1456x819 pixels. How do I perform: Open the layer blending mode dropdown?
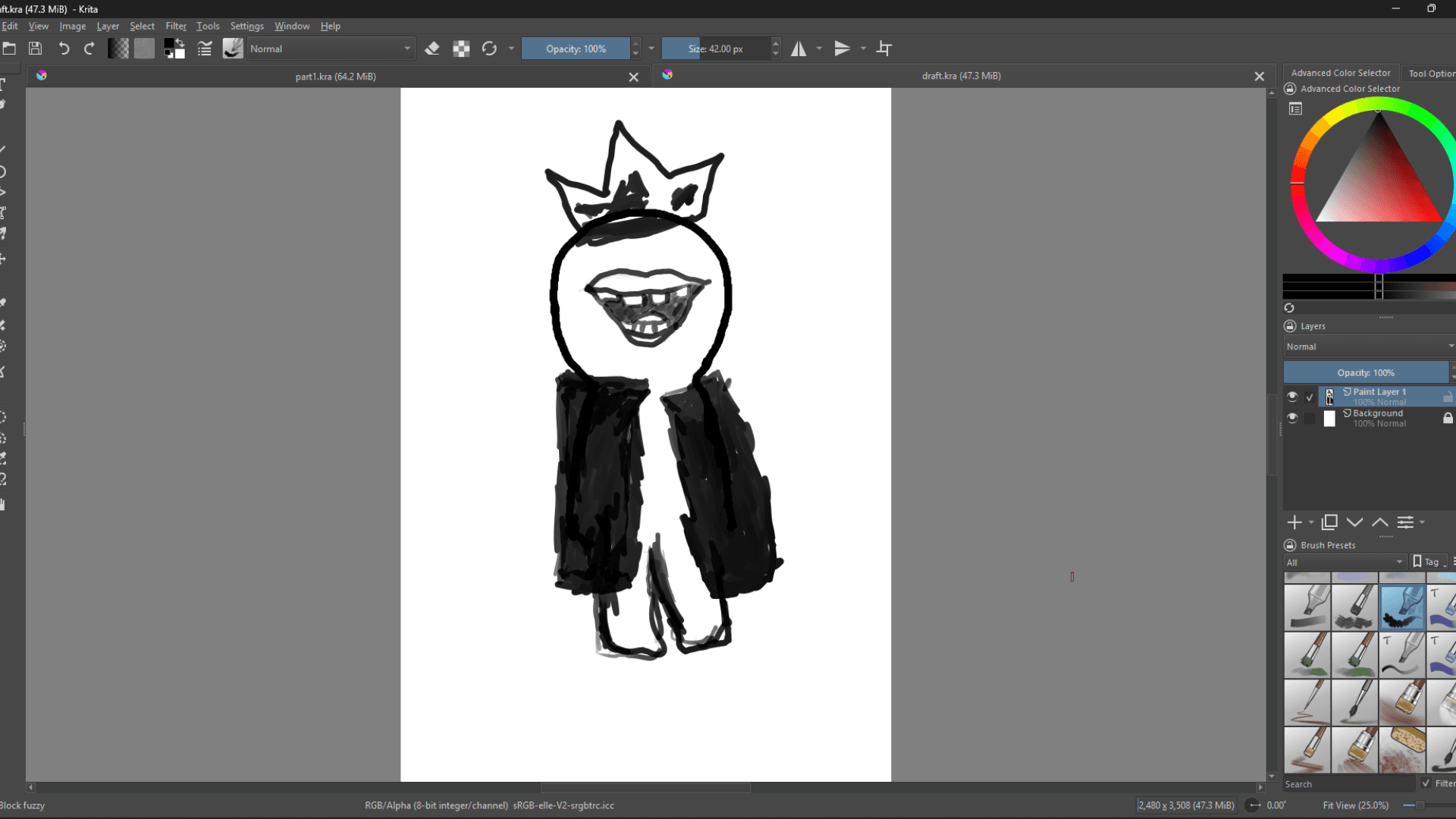click(1370, 347)
